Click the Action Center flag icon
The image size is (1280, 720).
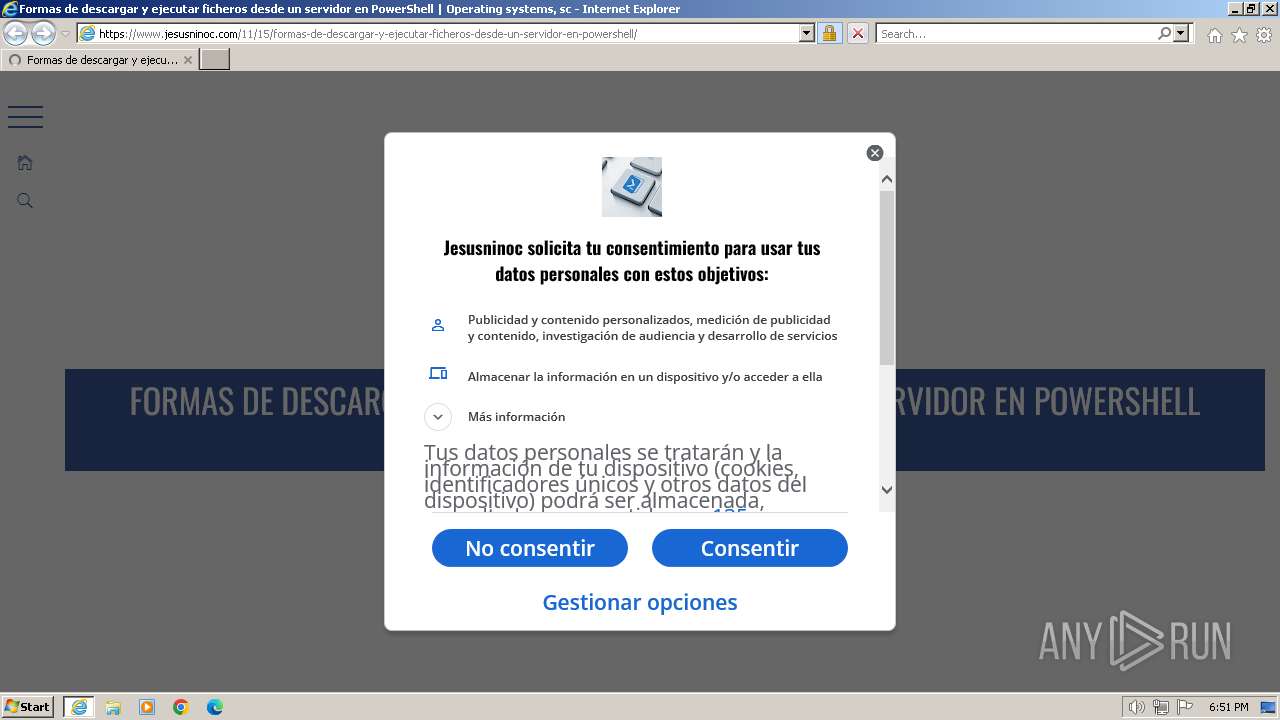pyautogui.click(x=1185, y=707)
